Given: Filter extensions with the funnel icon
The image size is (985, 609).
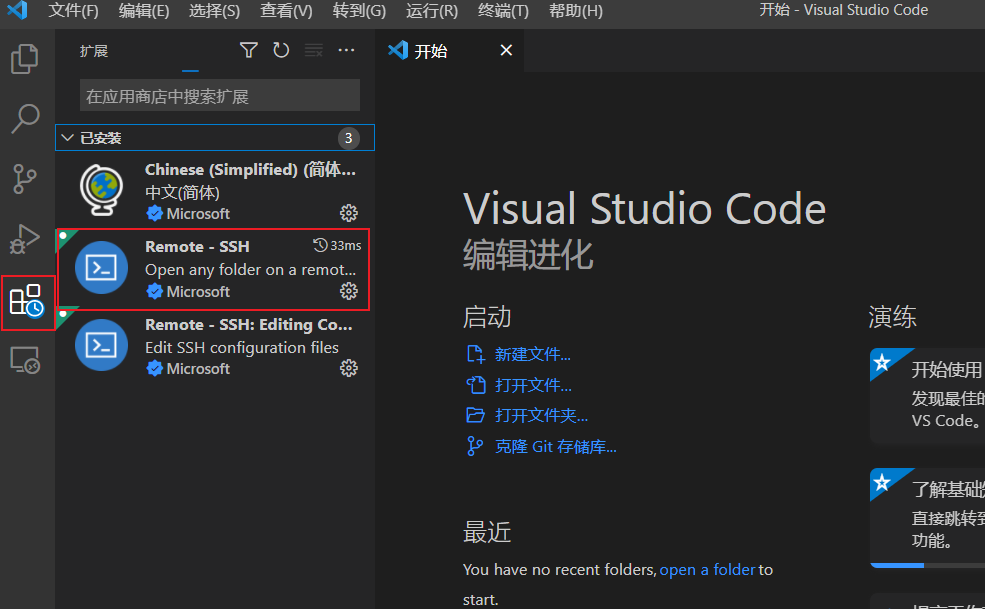Looking at the screenshot, I should 249,50.
